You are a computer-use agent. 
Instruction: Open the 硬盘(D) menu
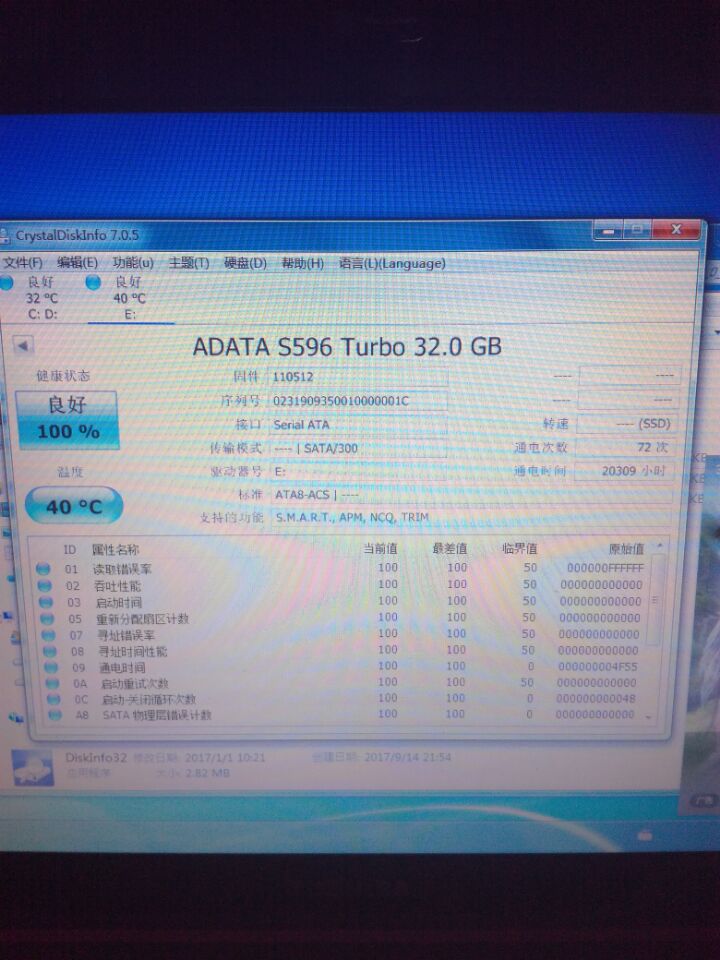point(245,263)
